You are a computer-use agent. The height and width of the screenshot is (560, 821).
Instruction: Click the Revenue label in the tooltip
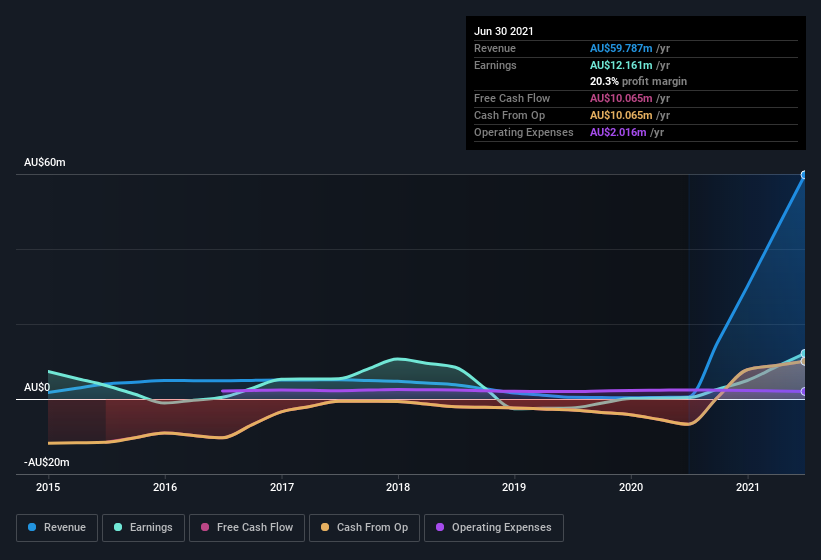495,48
